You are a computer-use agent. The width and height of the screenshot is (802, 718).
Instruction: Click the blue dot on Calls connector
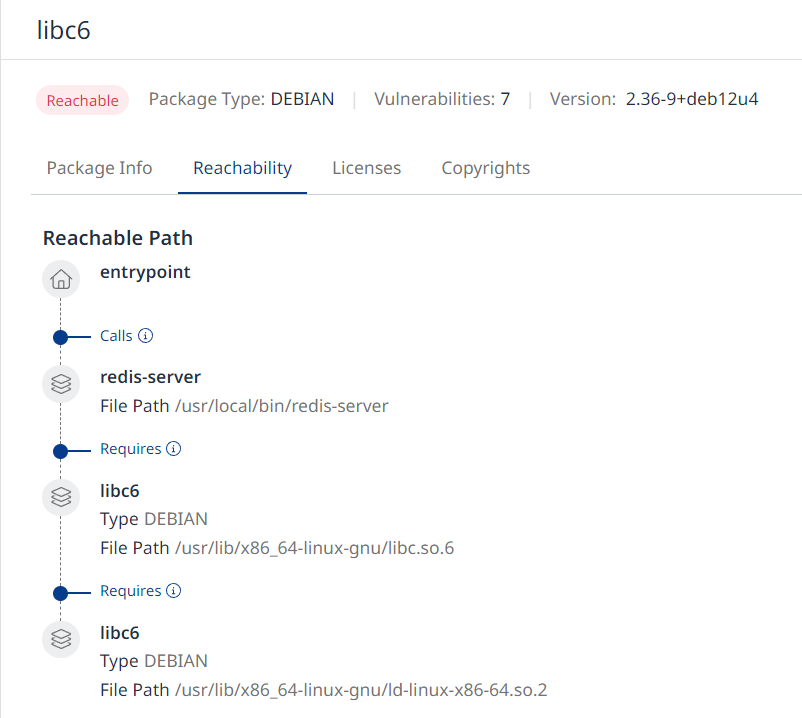pyautogui.click(x=60, y=337)
